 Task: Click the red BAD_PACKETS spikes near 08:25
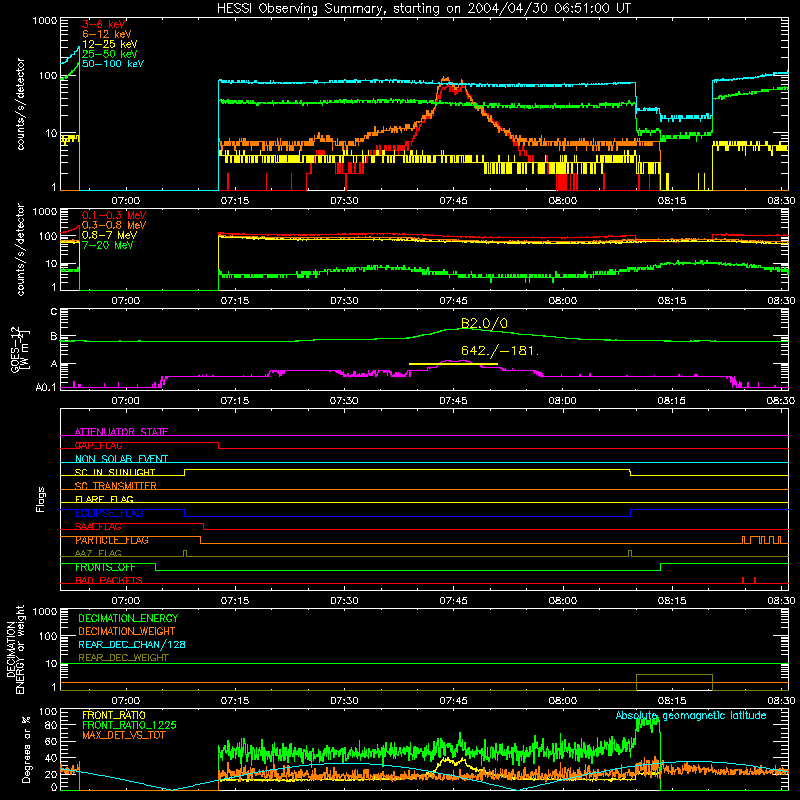click(x=748, y=580)
